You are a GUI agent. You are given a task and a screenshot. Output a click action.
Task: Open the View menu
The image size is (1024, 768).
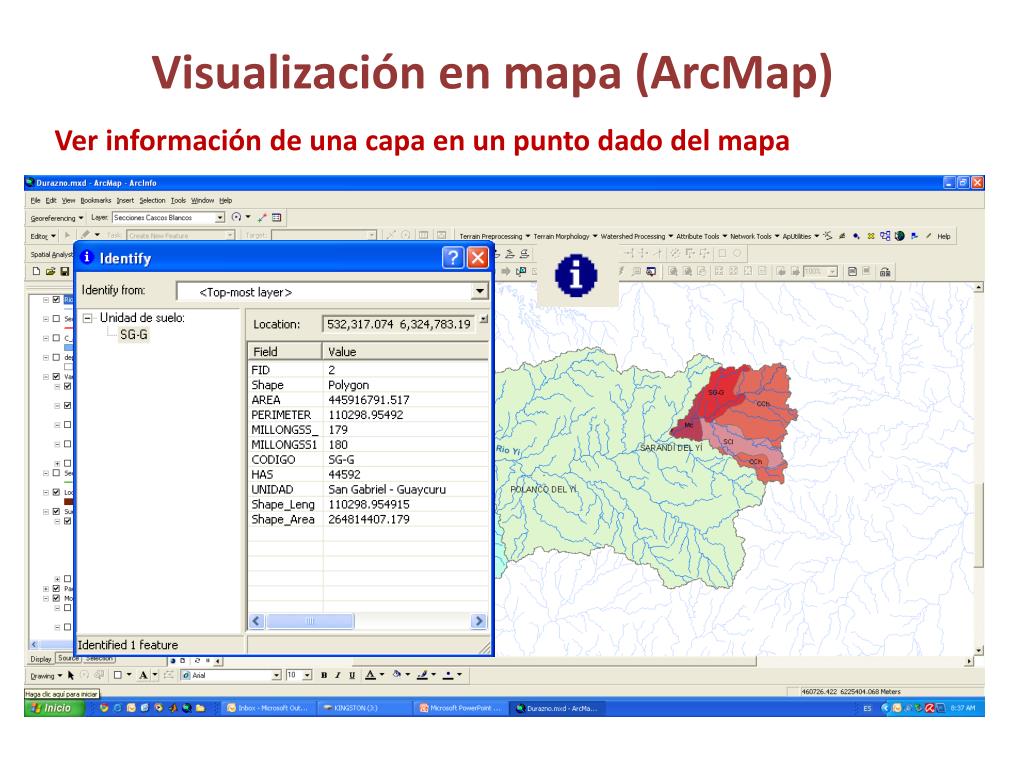pos(69,200)
